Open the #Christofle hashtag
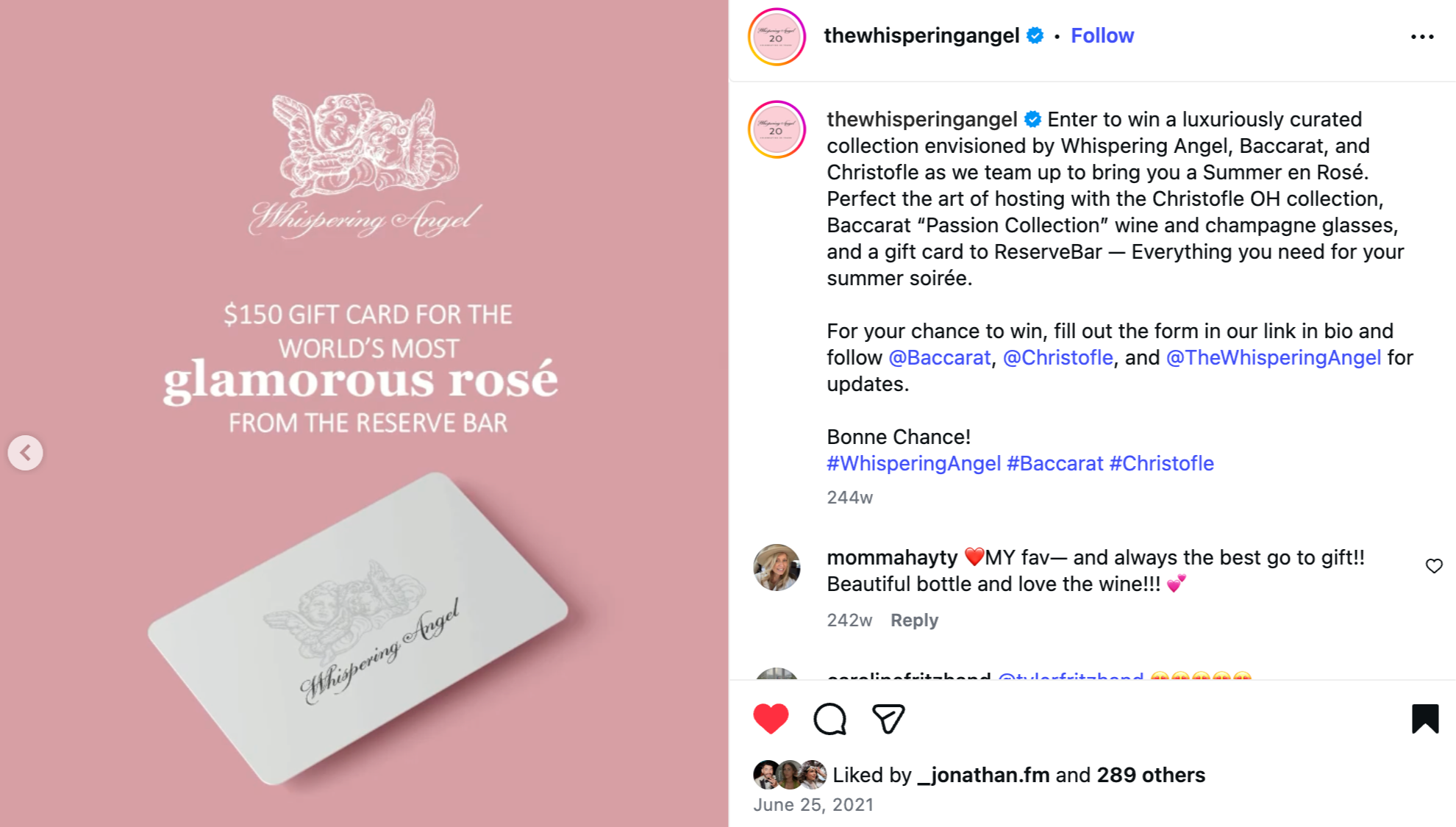 [1161, 463]
